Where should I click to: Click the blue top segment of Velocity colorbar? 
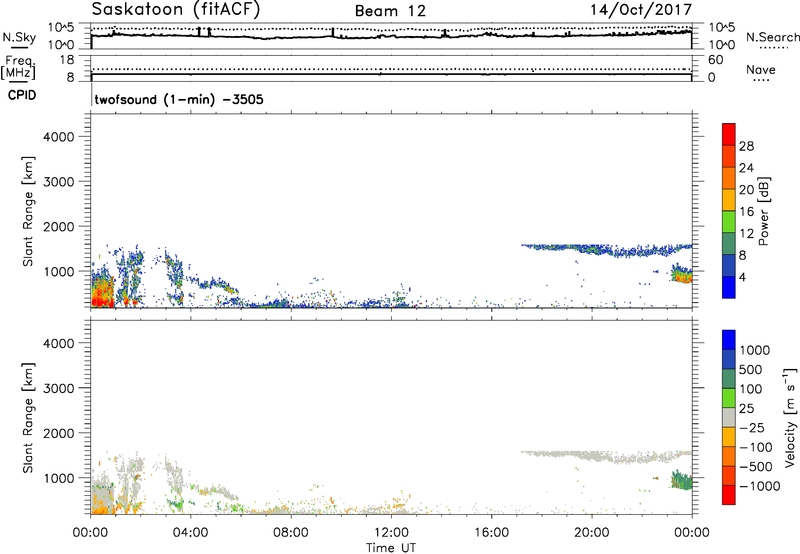coord(729,340)
